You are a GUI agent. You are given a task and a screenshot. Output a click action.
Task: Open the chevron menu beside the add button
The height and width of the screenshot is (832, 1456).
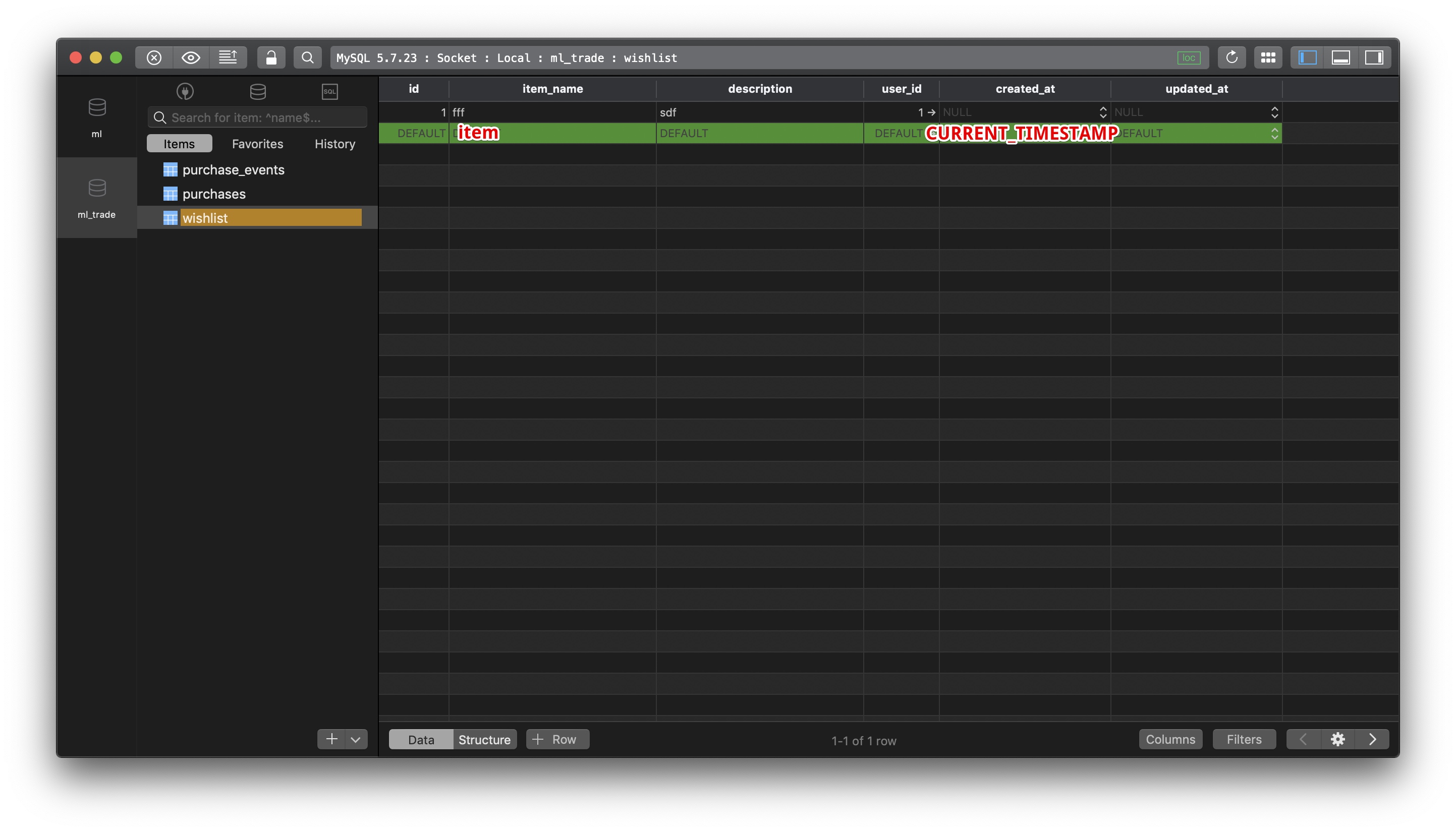coord(356,739)
